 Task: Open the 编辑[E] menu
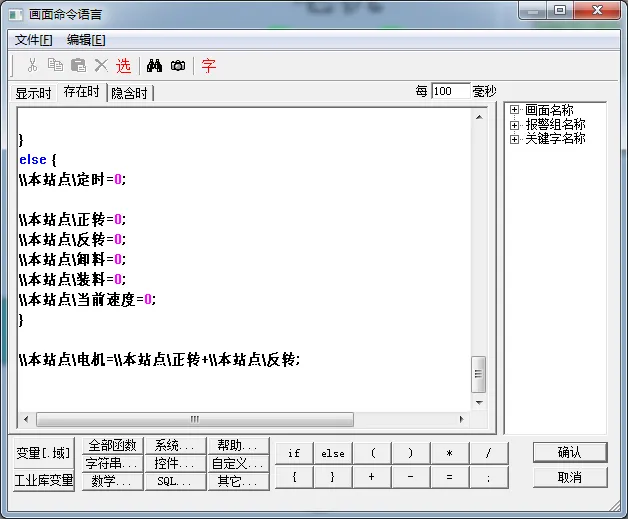pyautogui.click(x=86, y=40)
